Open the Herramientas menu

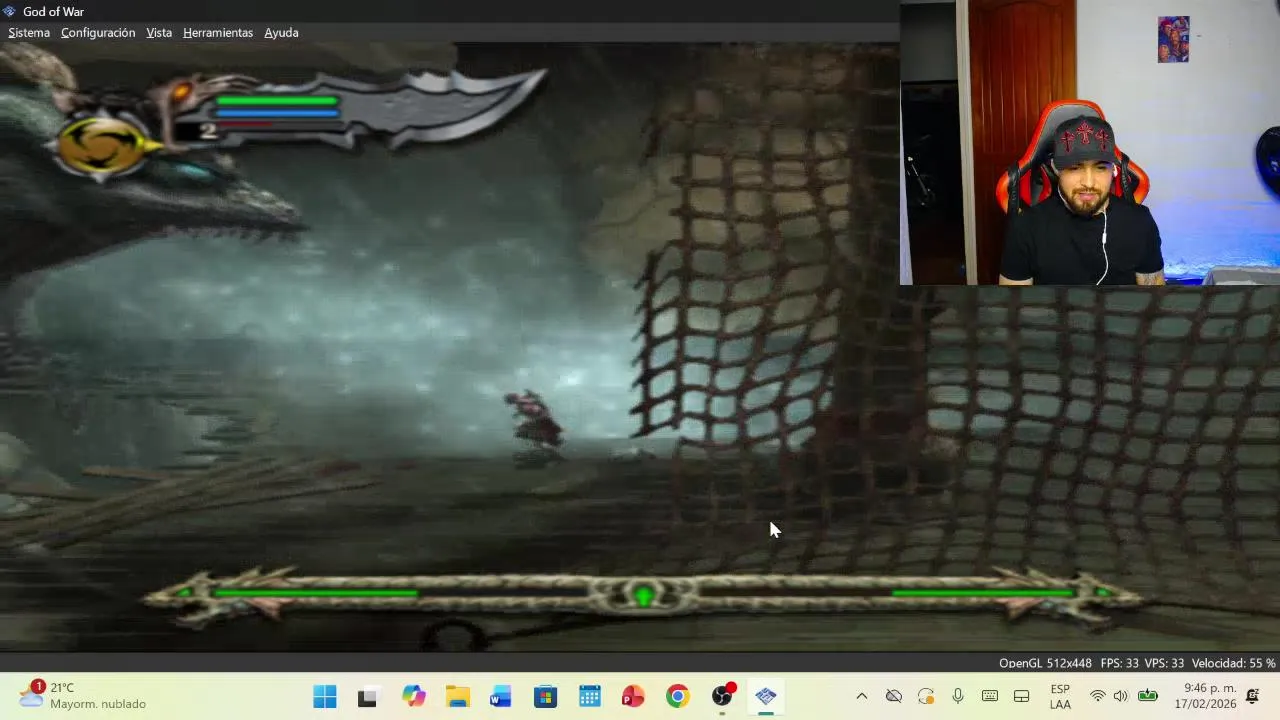[218, 33]
